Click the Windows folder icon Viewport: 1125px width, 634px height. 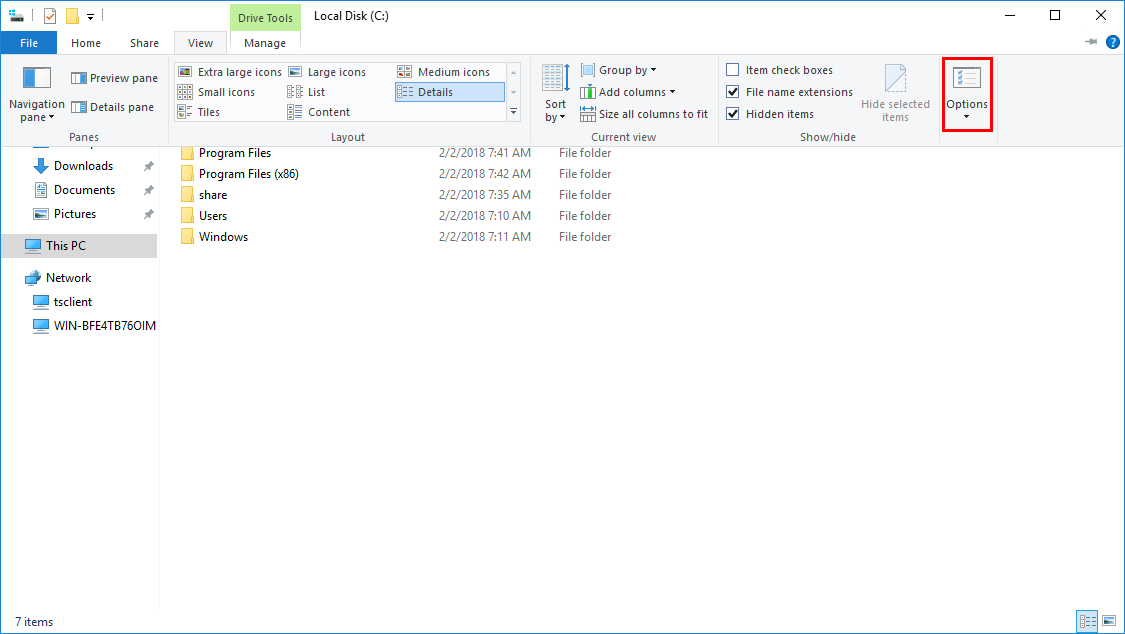tap(187, 237)
